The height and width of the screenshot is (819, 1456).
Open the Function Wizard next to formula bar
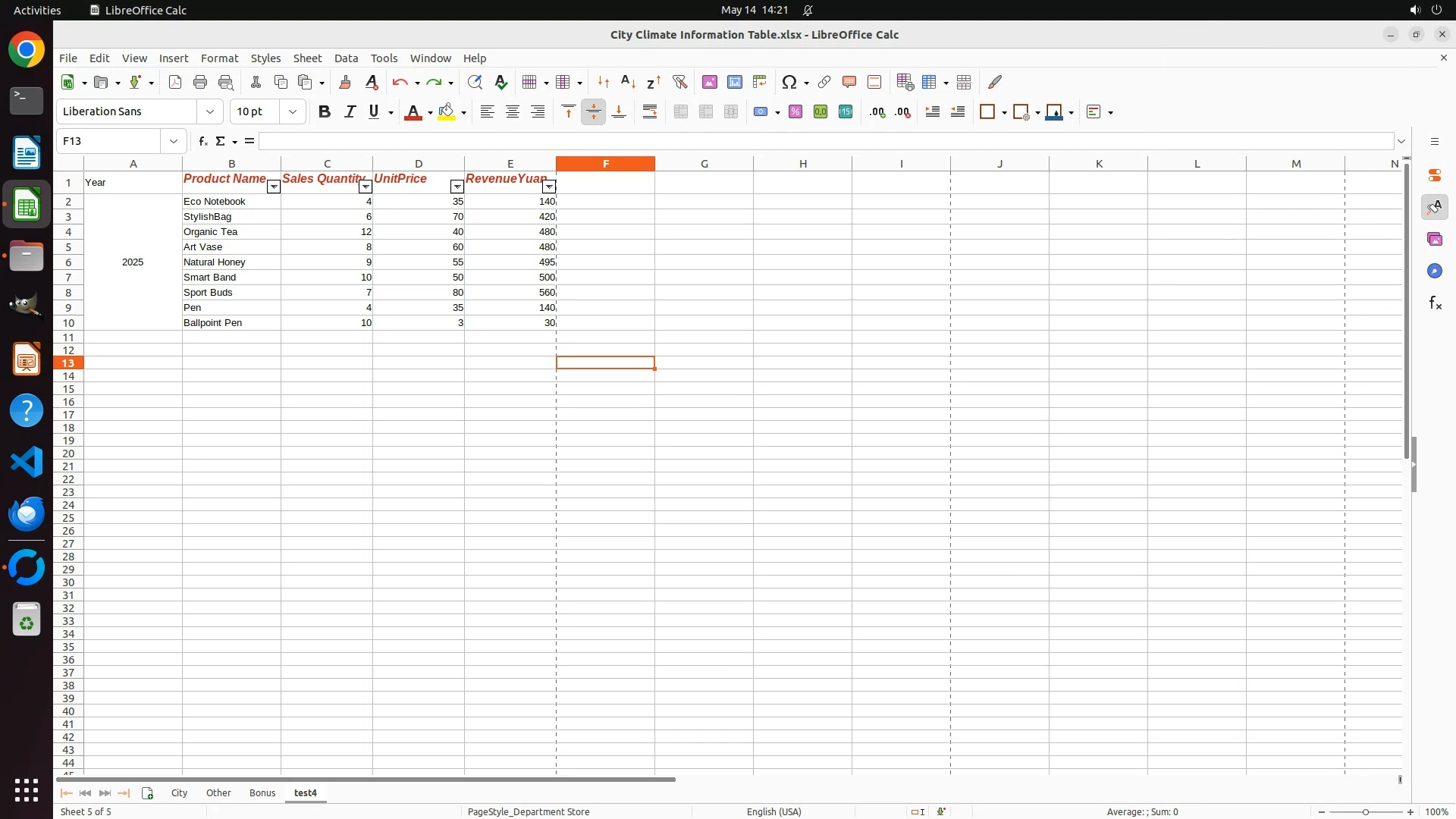[x=202, y=141]
